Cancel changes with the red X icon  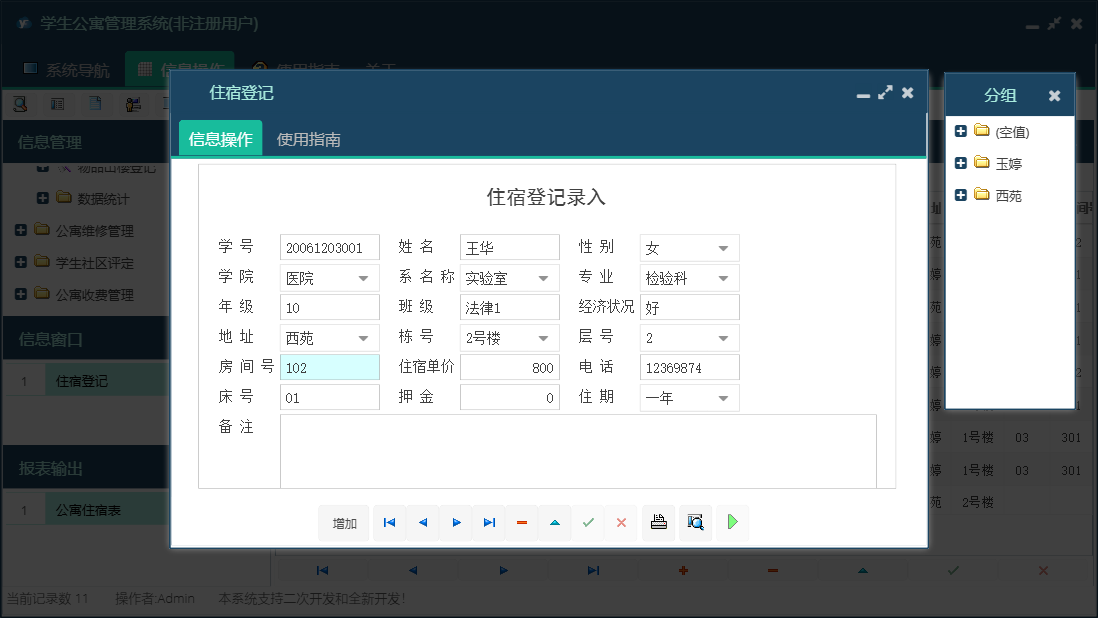click(x=621, y=522)
